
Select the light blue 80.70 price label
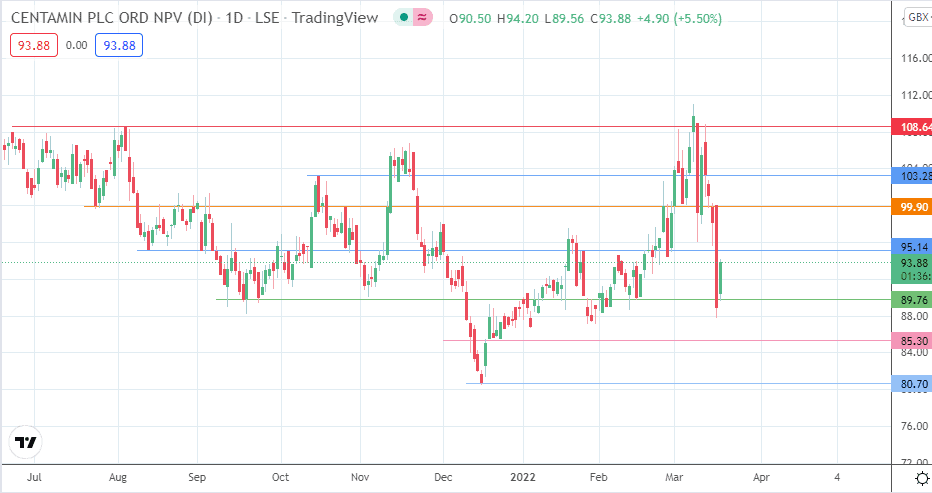pyautogui.click(x=912, y=384)
